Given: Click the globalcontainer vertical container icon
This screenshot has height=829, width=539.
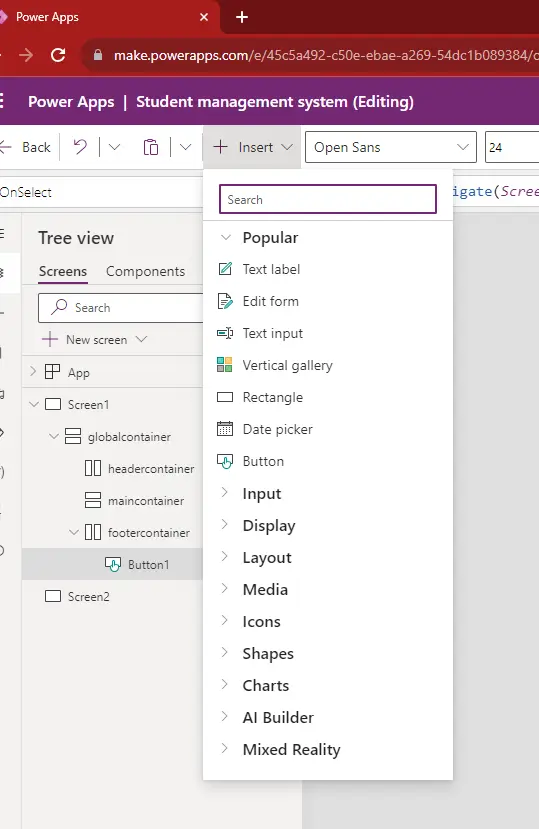Looking at the screenshot, I should pos(73,436).
